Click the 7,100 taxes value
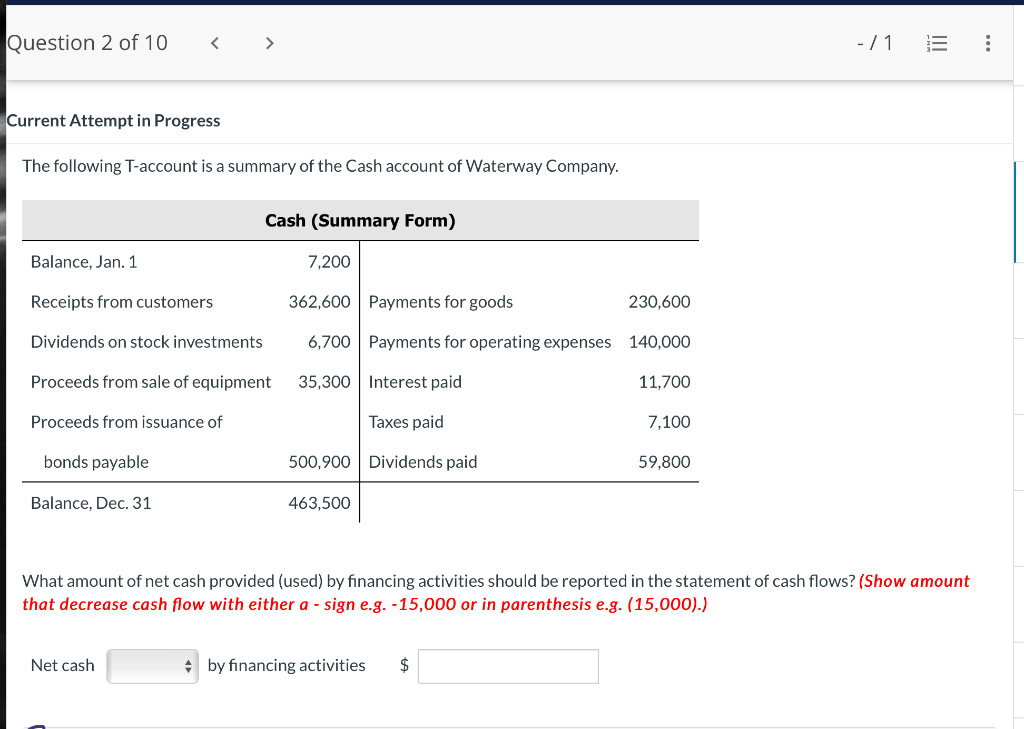The height and width of the screenshot is (729, 1024). tap(669, 422)
